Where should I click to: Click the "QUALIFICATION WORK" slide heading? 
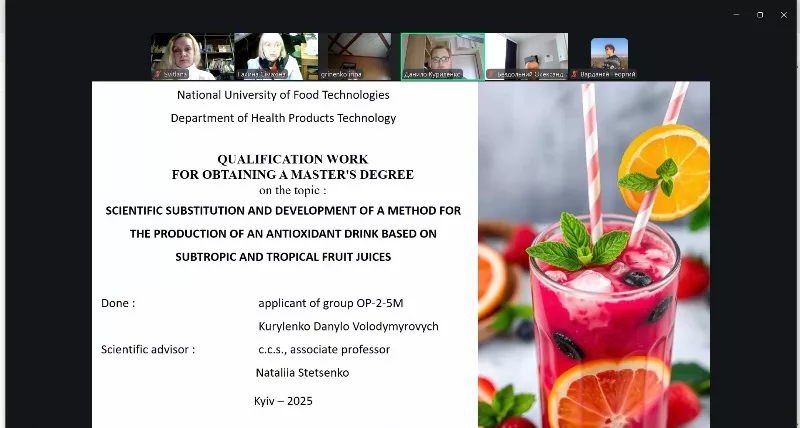[x=292, y=159]
